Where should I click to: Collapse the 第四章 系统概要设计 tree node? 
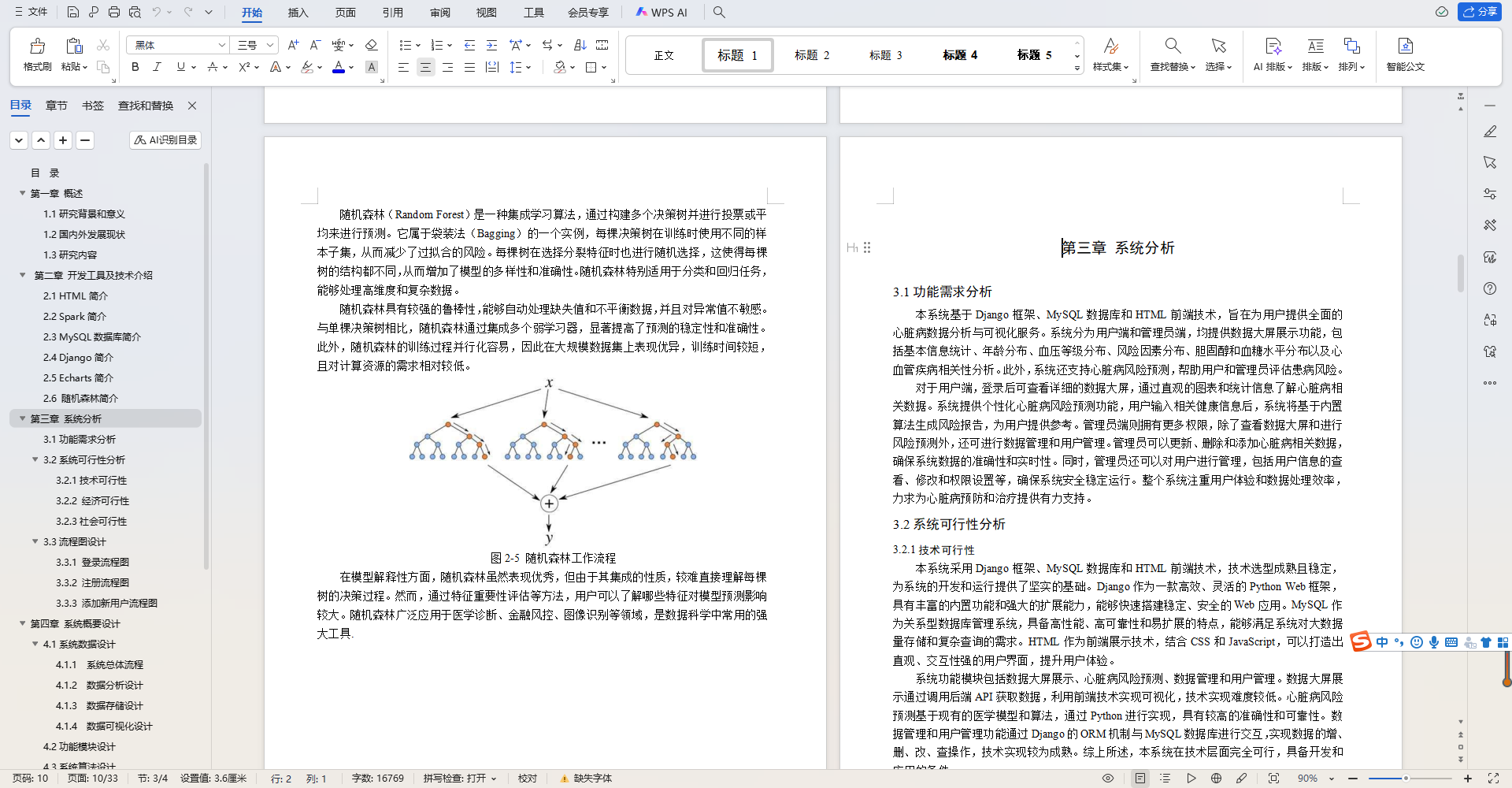pos(23,623)
